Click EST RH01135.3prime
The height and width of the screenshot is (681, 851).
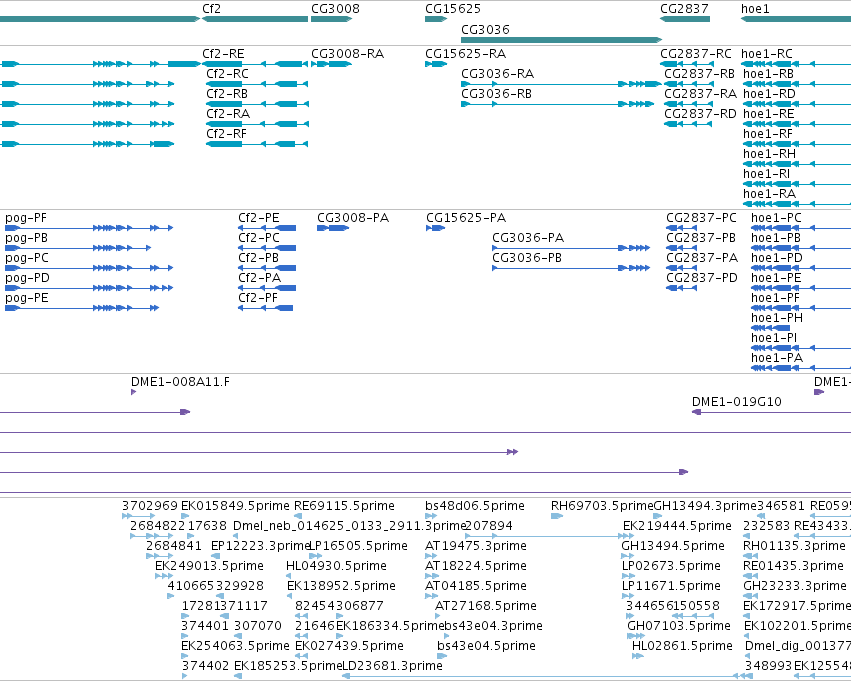[750, 556]
